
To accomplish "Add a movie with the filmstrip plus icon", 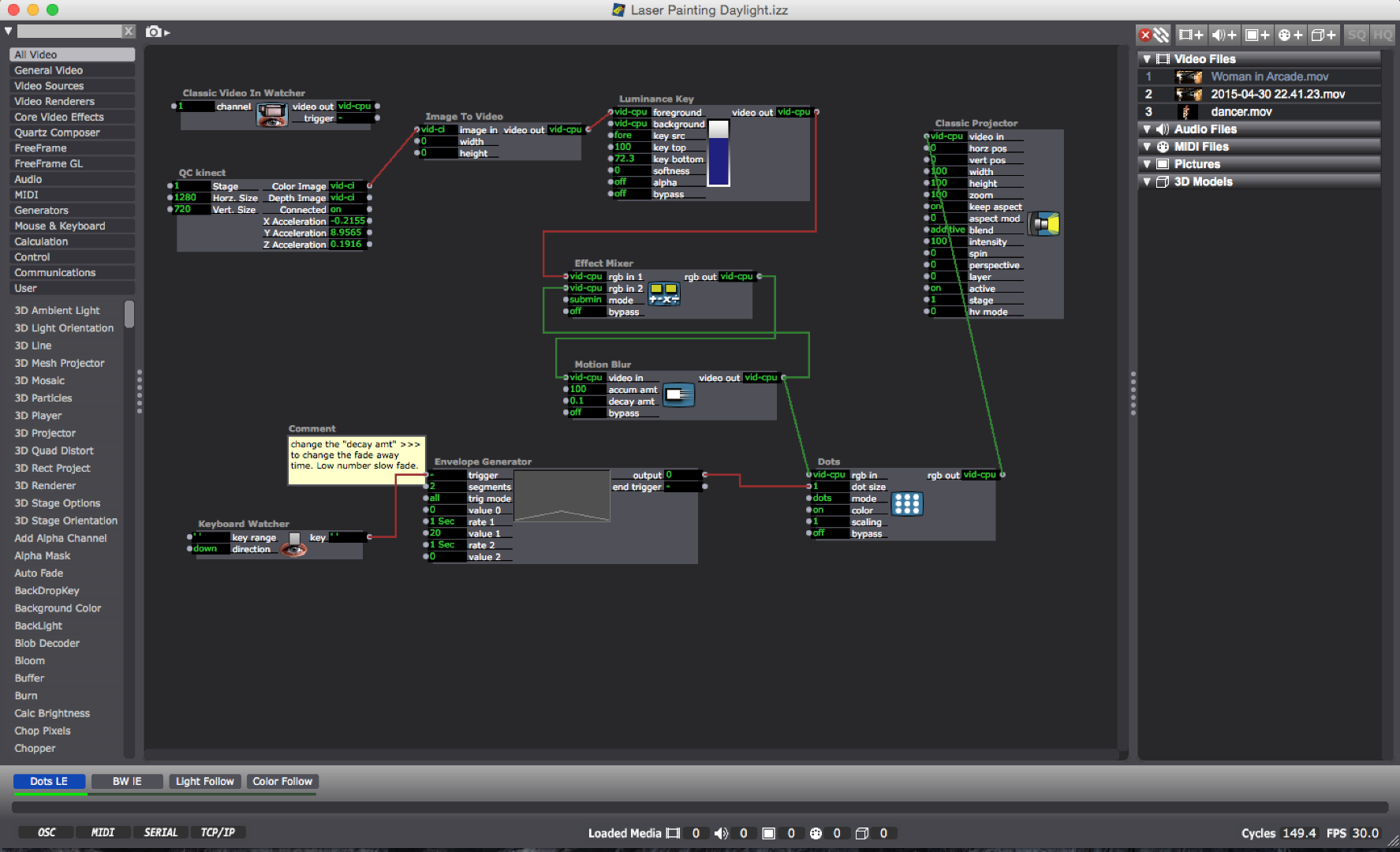I will coord(1190,35).
